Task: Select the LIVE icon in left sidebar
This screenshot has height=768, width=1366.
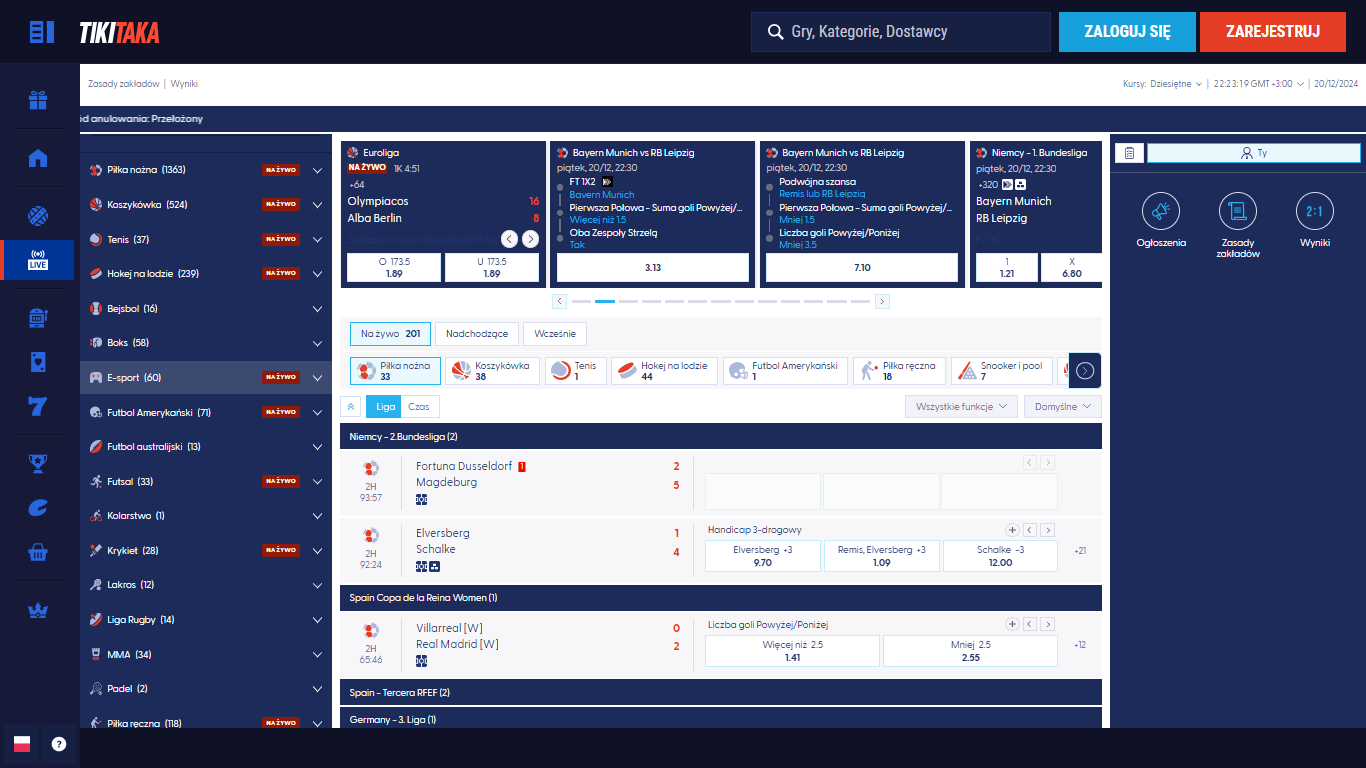Action: coord(38,260)
